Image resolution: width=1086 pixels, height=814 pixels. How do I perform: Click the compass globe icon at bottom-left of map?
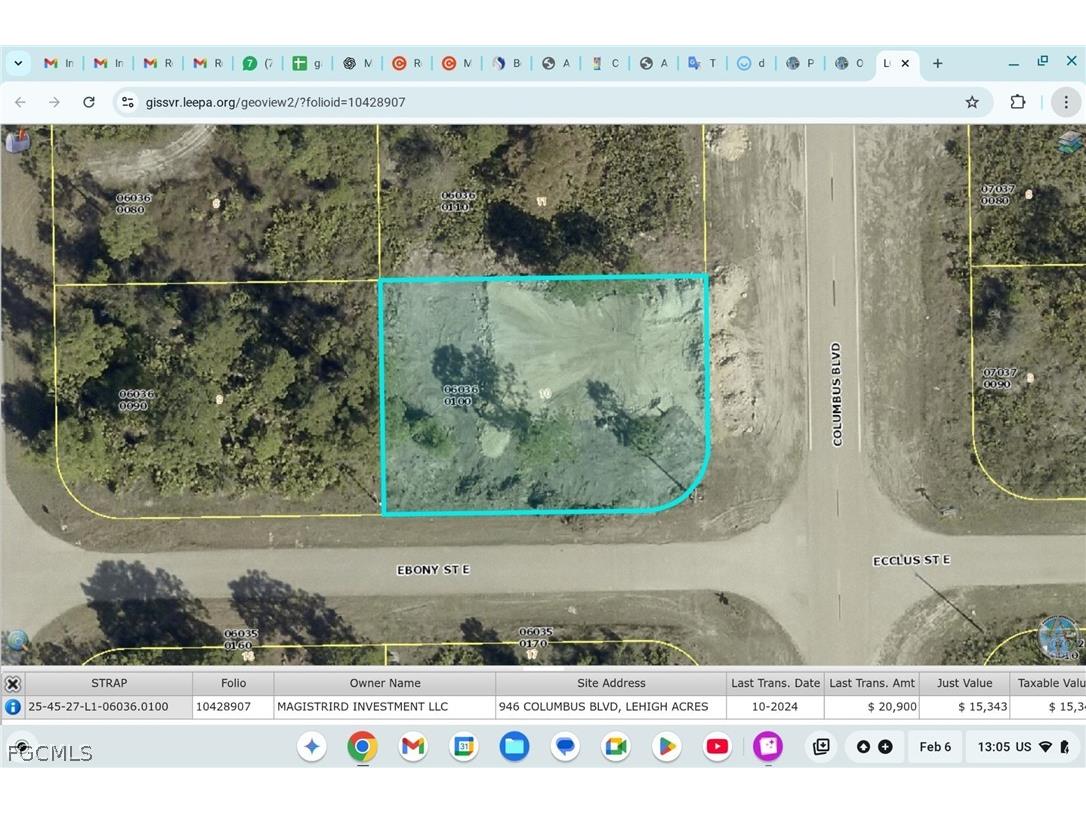[18, 640]
